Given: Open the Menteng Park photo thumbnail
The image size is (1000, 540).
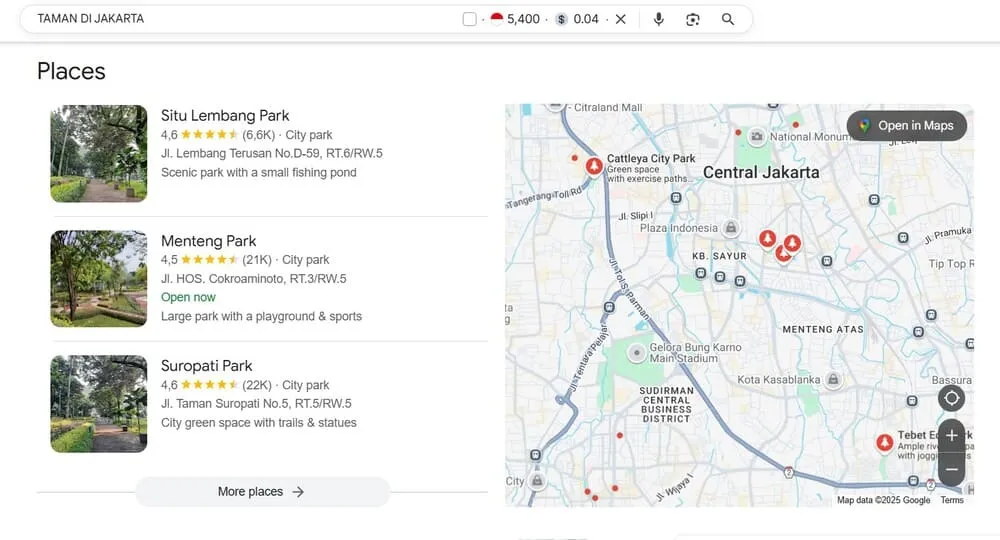Looking at the screenshot, I should pyautogui.click(x=99, y=279).
